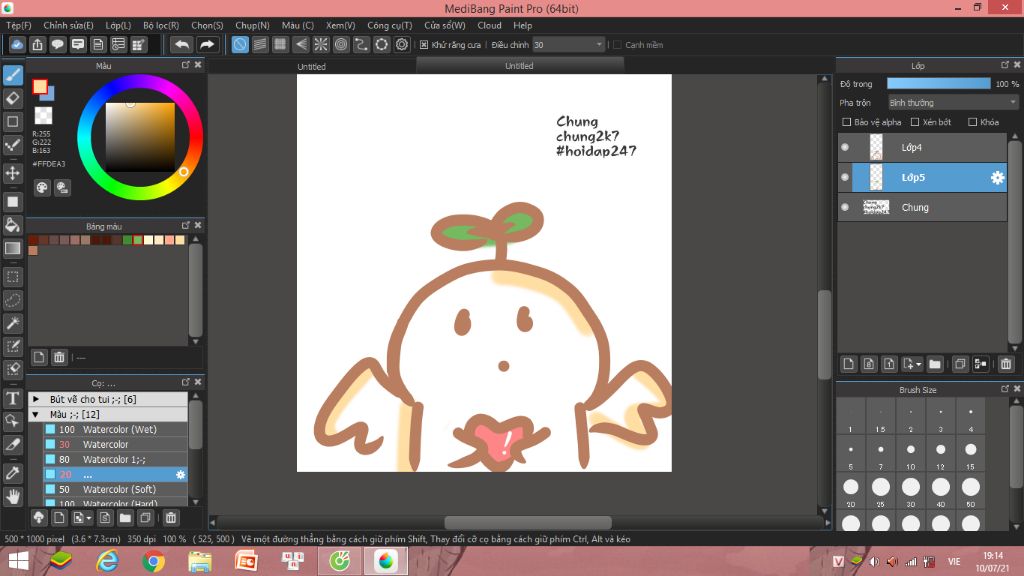Click the export/share icon in toolbar
Image resolution: width=1024 pixels, height=576 pixels.
pos(37,44)
